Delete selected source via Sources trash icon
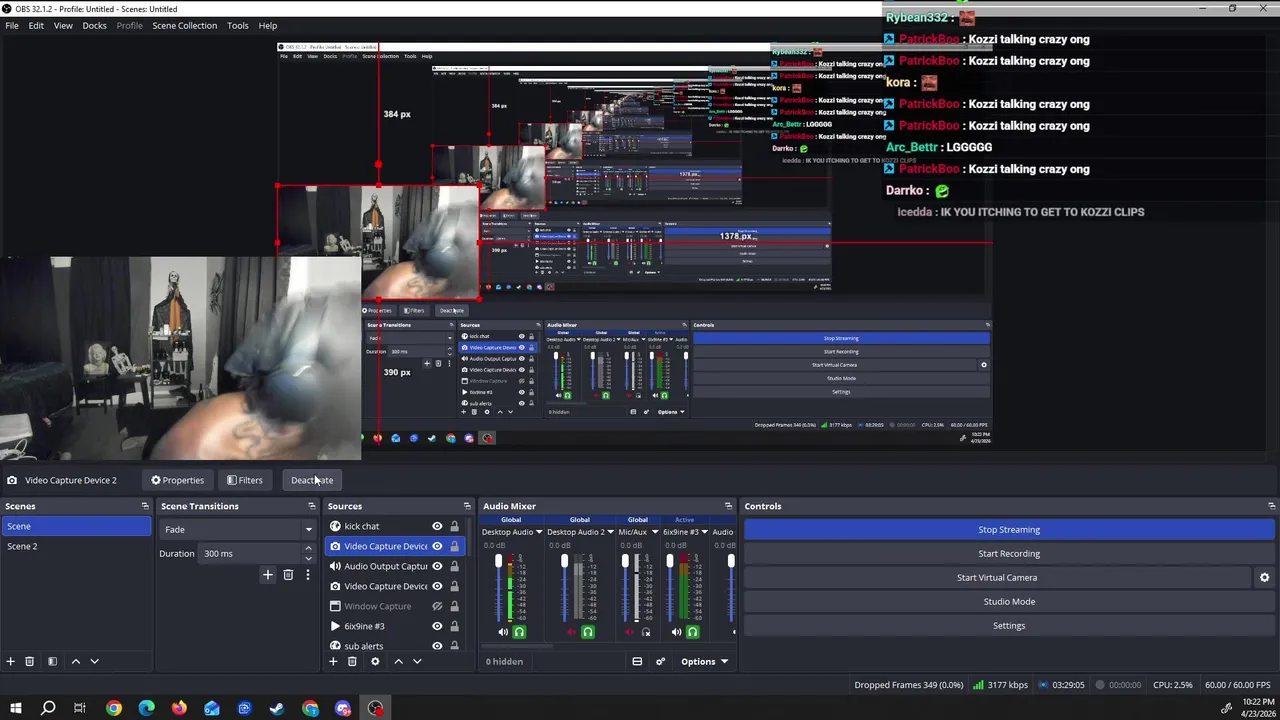Viewport: 1280px width, 720px height. click(352, 661)
